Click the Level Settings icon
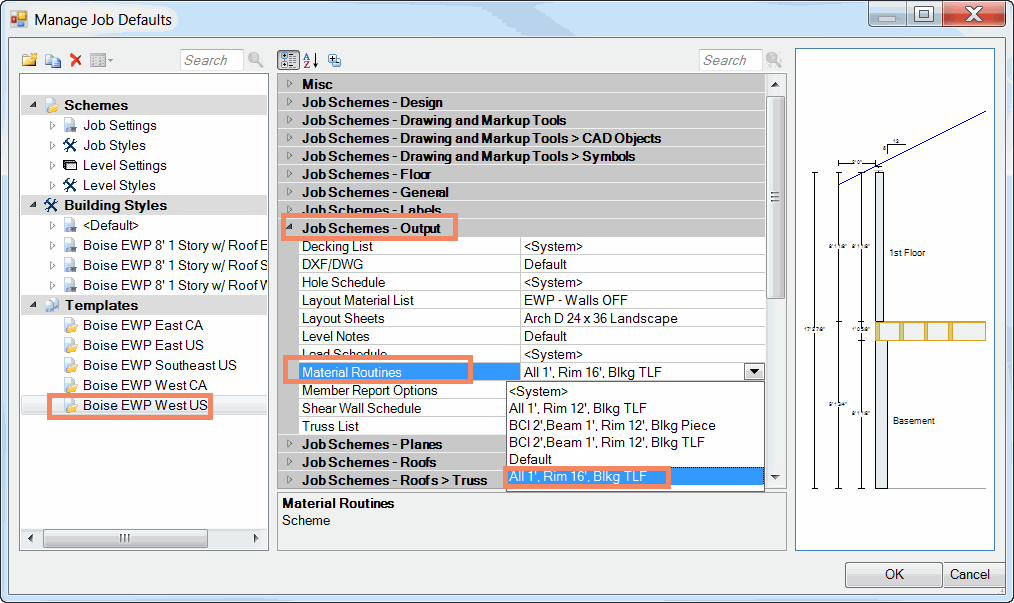Image resolution: width=1014 pixels, height=603 pixels. coord(70,166)
